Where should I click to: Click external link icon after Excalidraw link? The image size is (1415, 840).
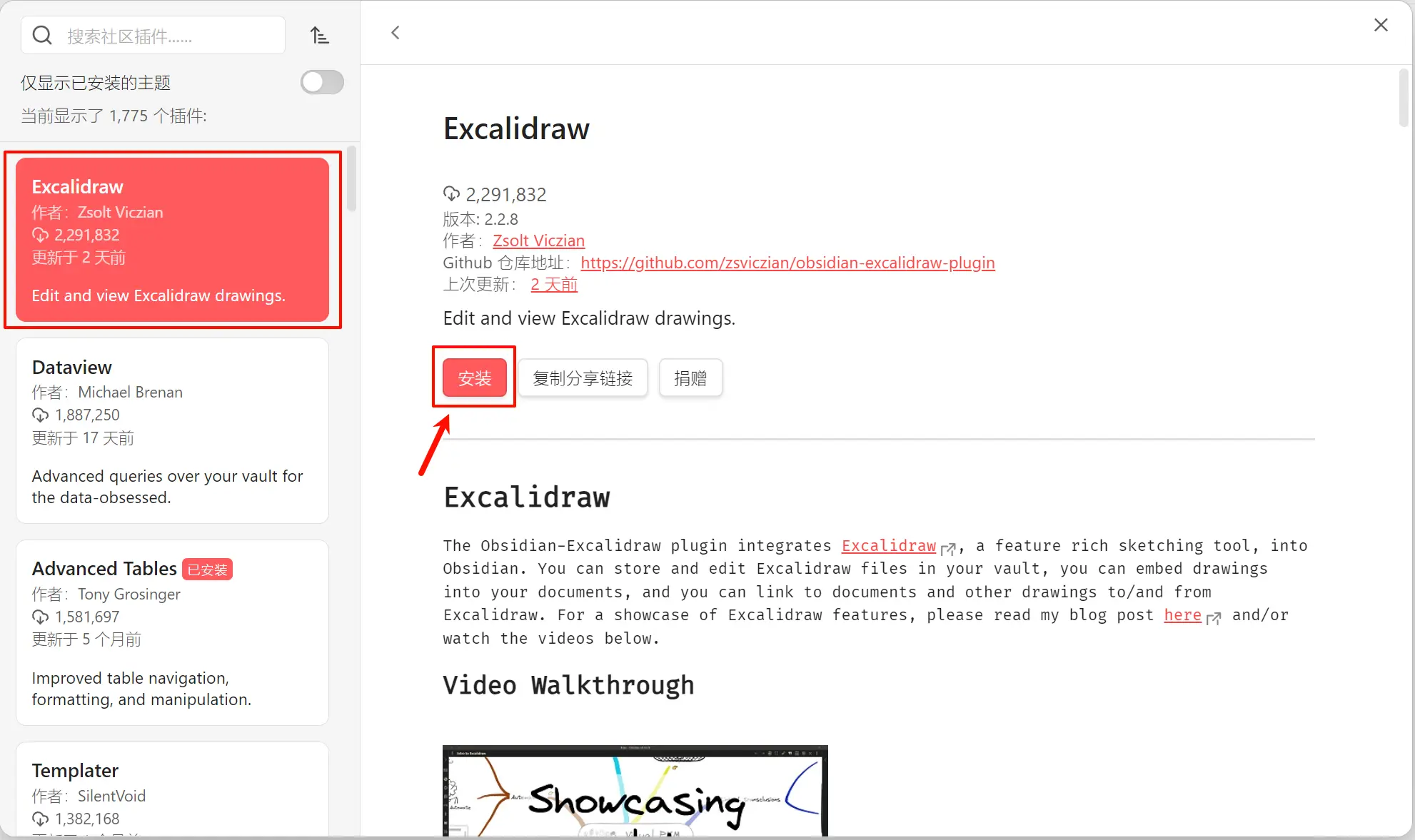click(x=948, y=548)
